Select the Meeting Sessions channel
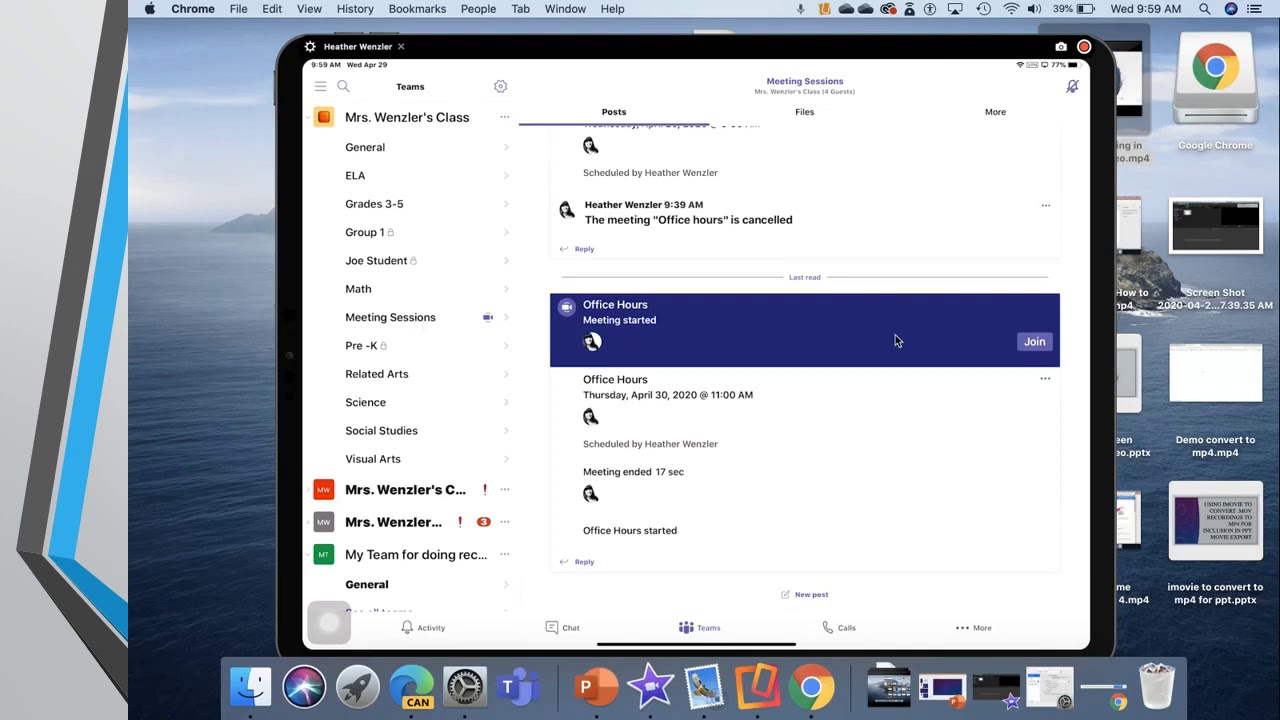Viewport: 1280px width, 720px height. (390, 317)
